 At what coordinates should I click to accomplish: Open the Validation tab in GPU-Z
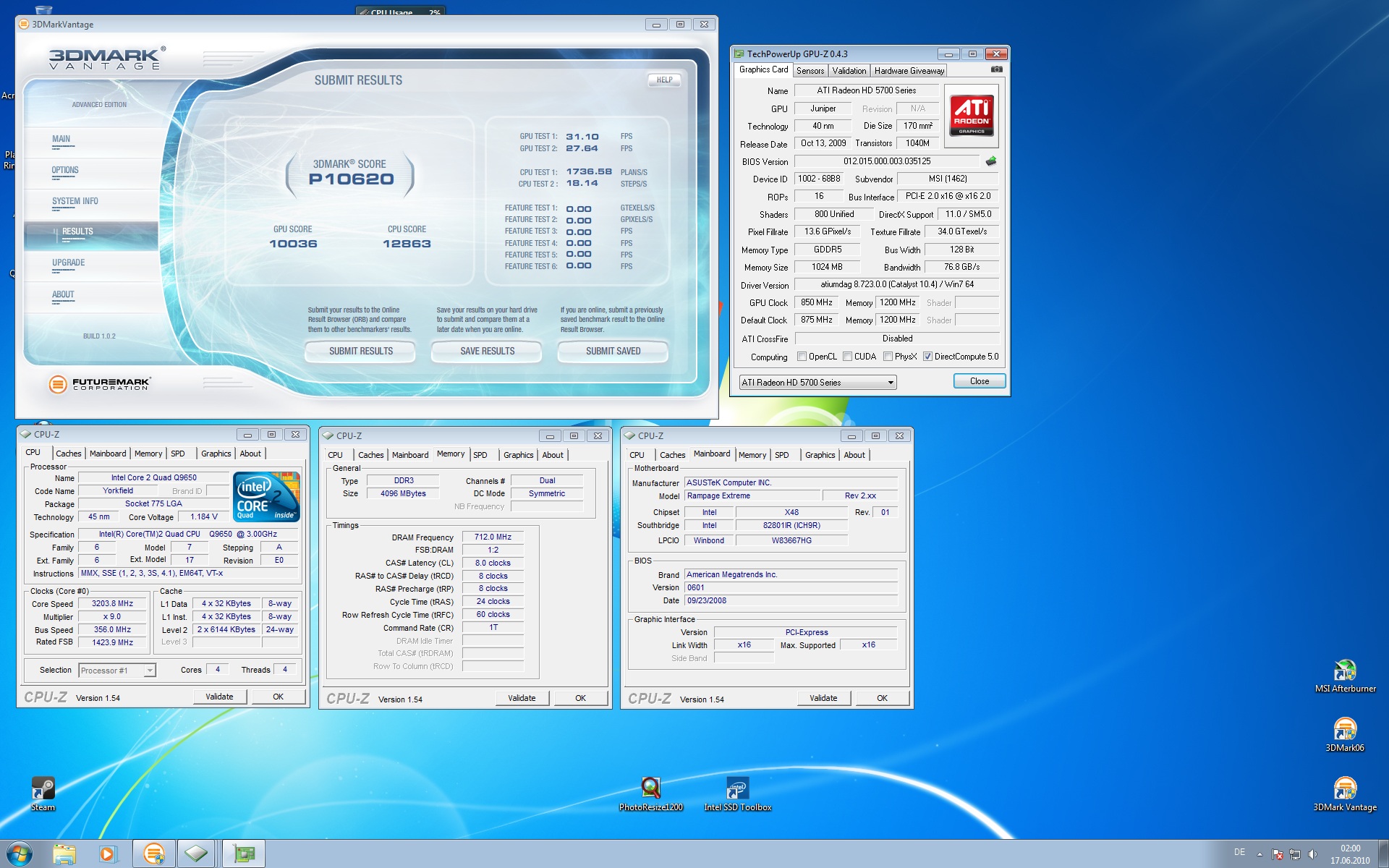click(849, 71)
